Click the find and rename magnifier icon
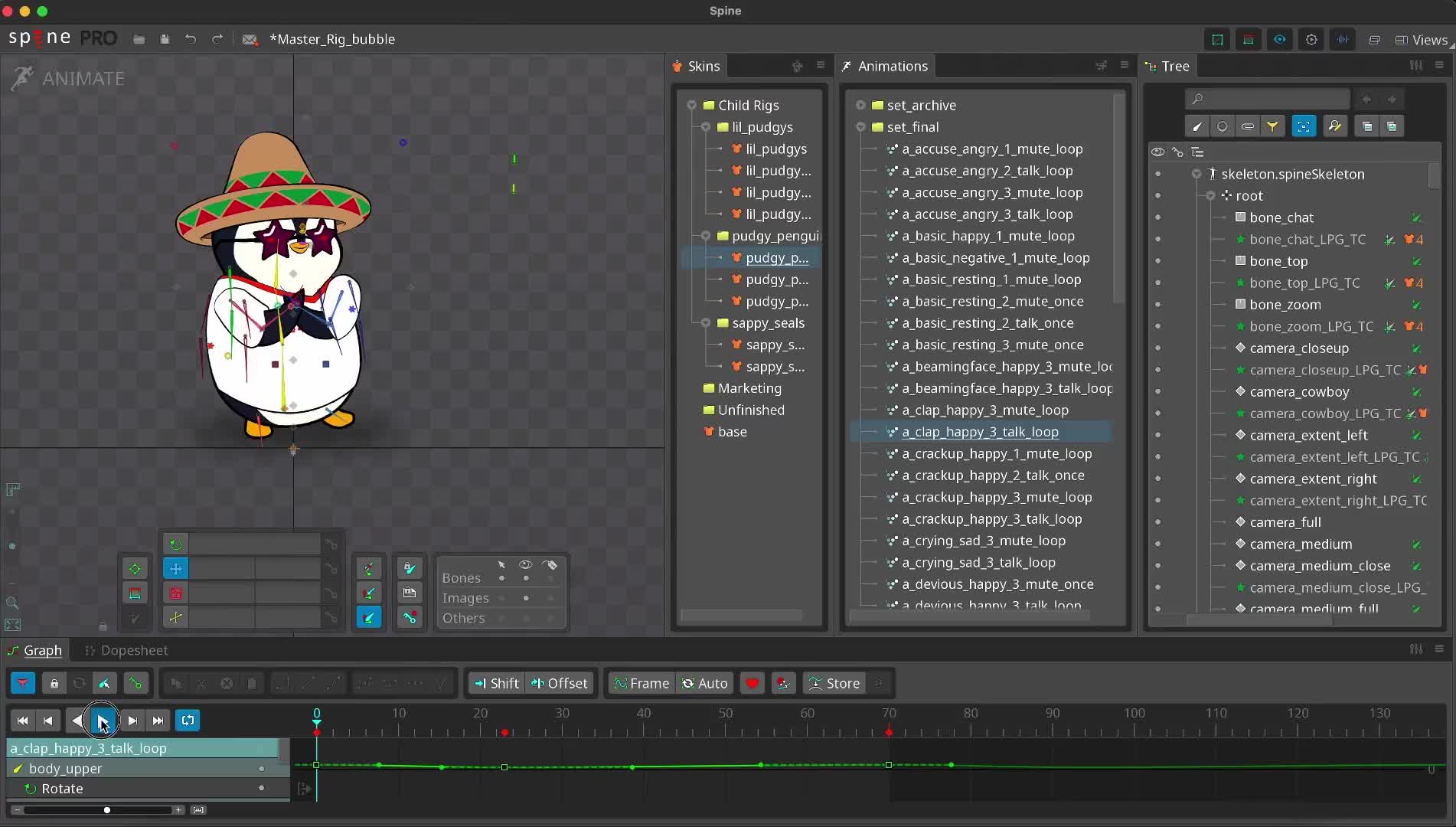Viewport: 1456px width, 827px height. [1334, 126]
